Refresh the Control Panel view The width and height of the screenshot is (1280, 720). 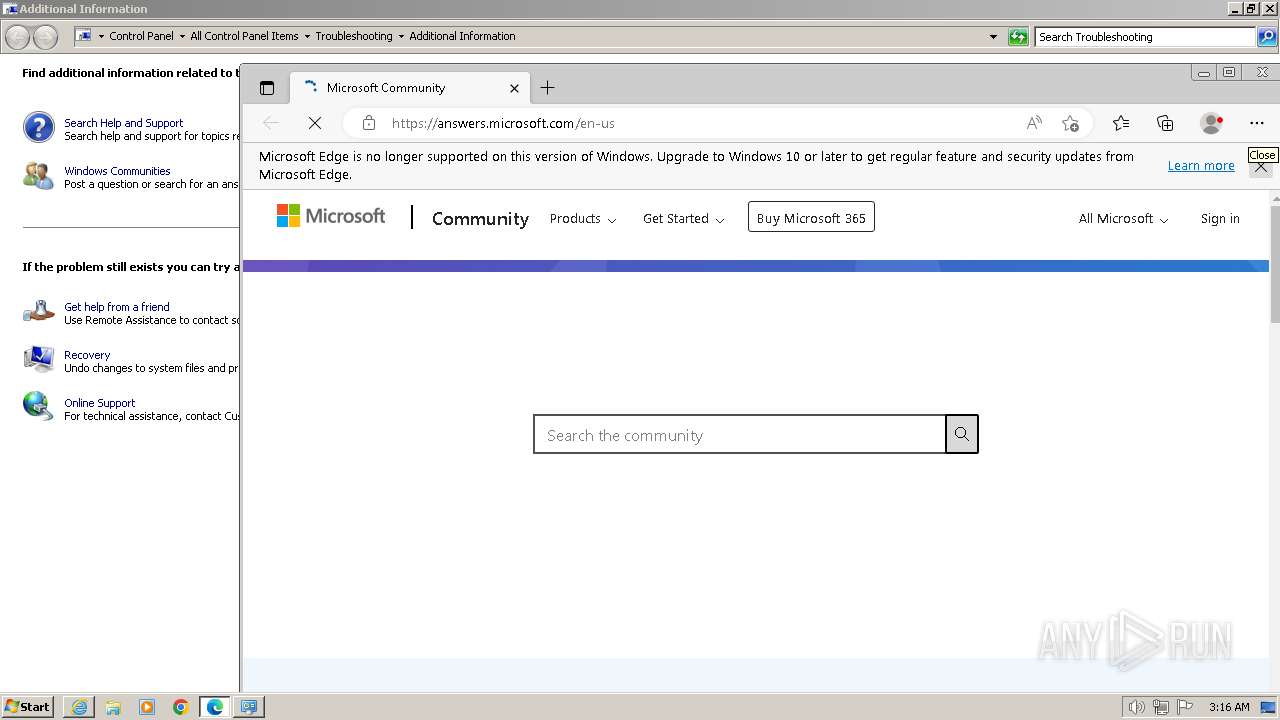coord(1018,37)
